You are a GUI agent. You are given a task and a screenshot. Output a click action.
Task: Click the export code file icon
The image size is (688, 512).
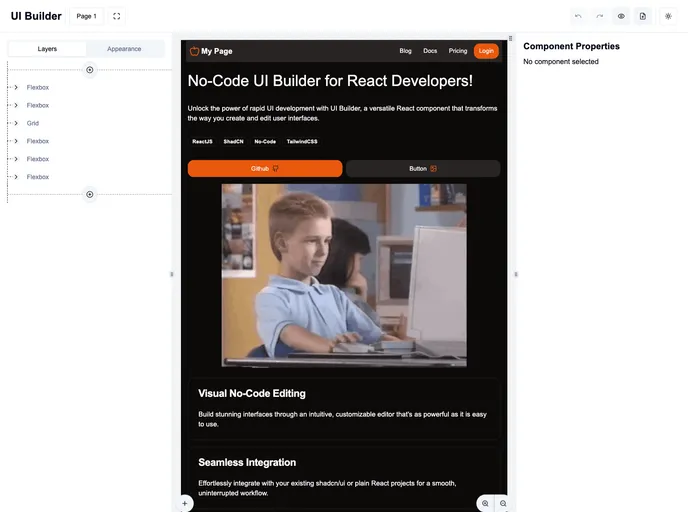pos(643,16)
